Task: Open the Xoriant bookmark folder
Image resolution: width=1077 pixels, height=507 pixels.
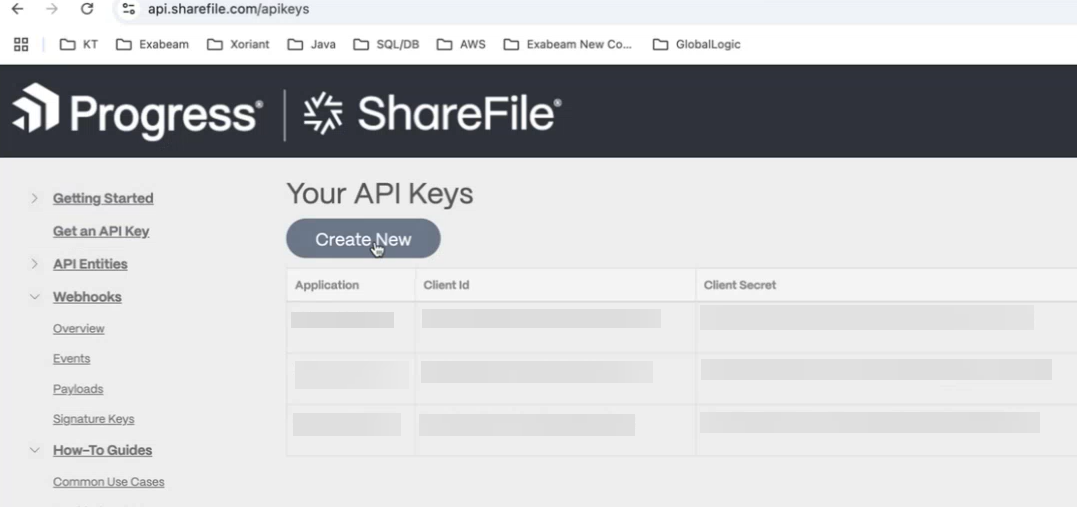Action: (238, 45)
